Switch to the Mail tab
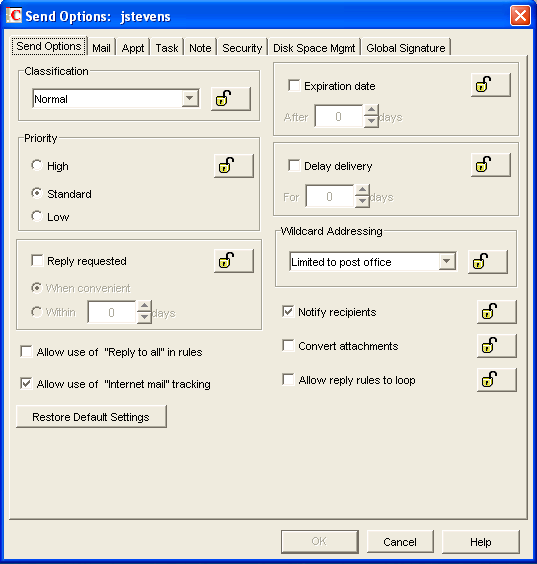This screenshot has width=537, height=564. (x=101, y=48)
